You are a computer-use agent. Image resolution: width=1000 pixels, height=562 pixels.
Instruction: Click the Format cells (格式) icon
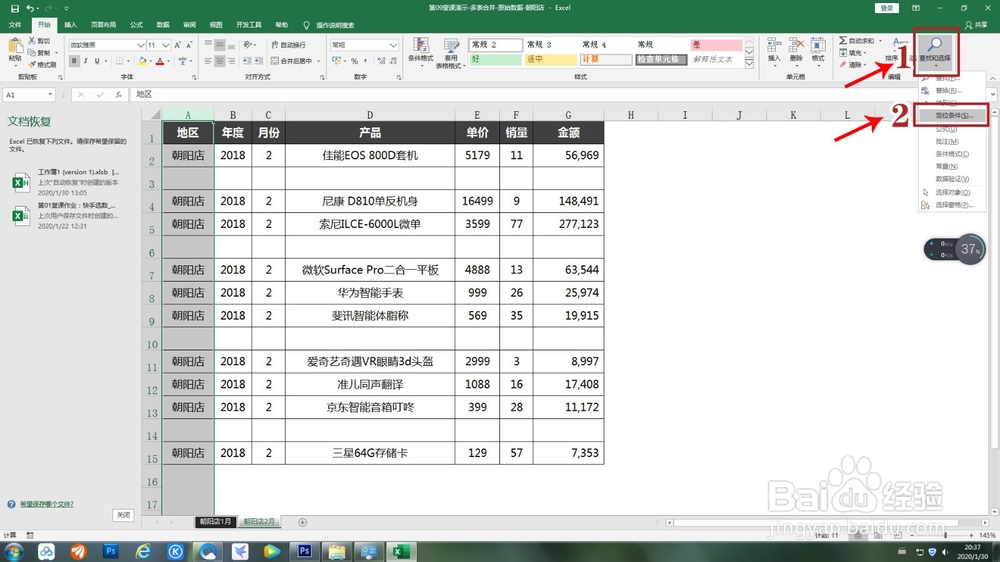click(818, 45)
